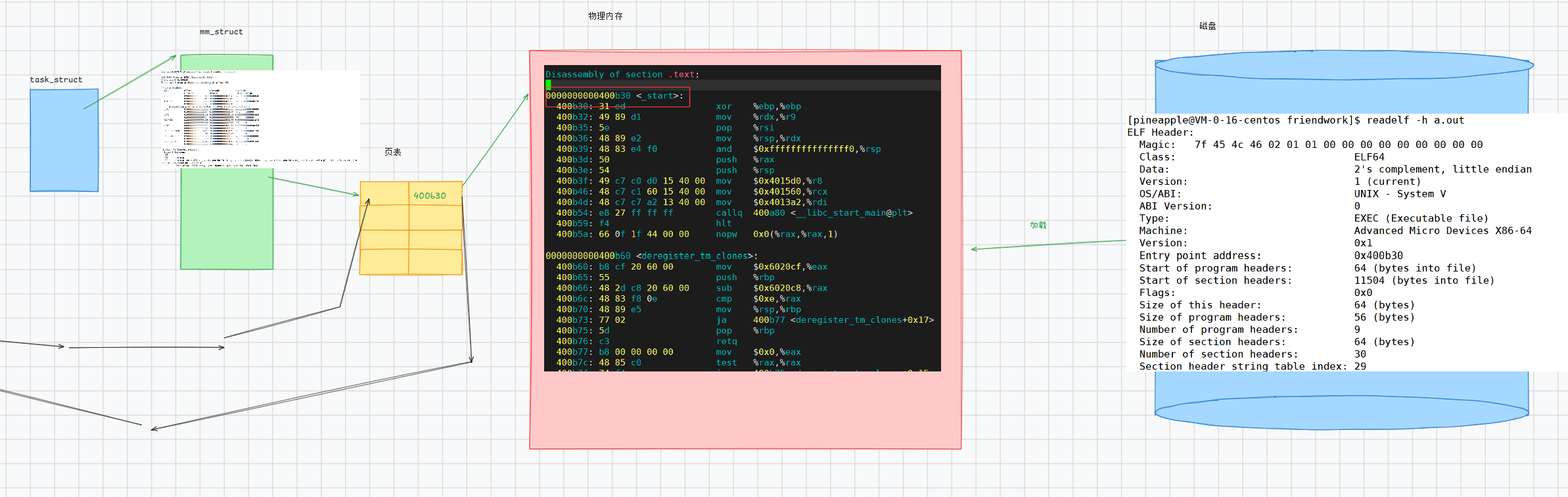
Task: Select the "物理内存" physical memory label
Action: tap(605, 16)
